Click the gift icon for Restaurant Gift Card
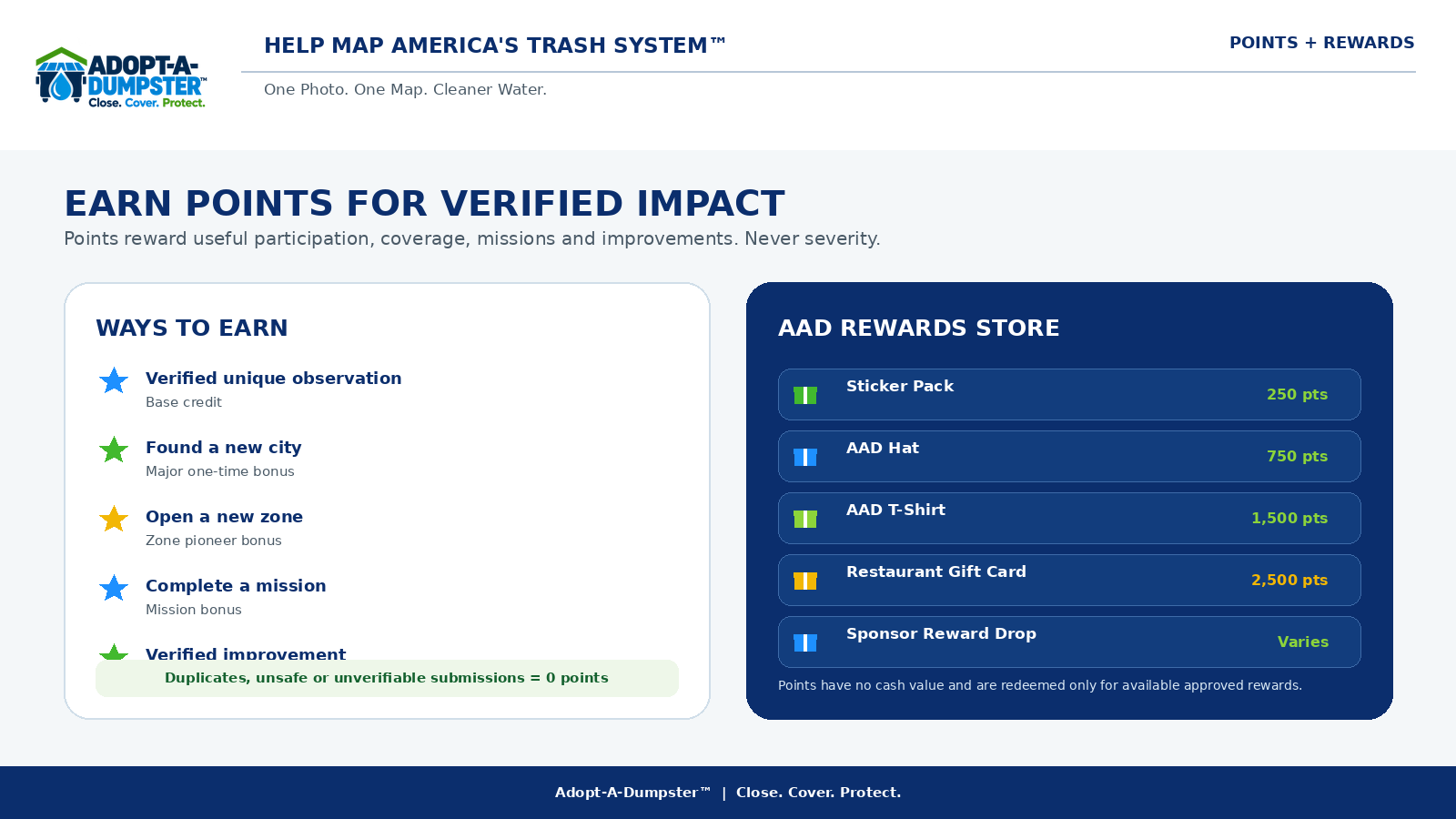The image size is (1456, 819). tap(805, 581)
